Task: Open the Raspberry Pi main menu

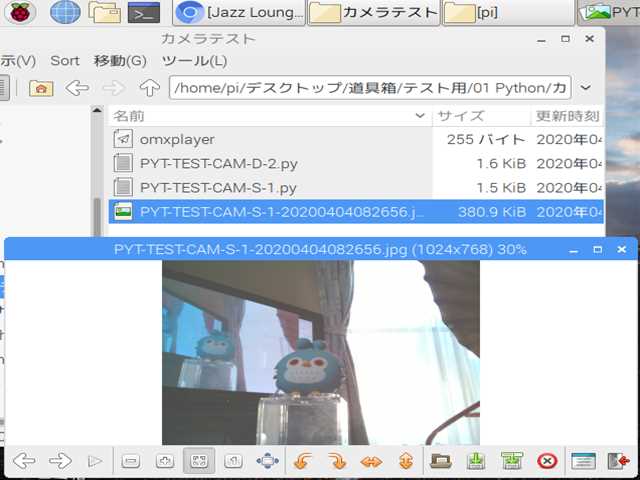Action: coord(22,13)
